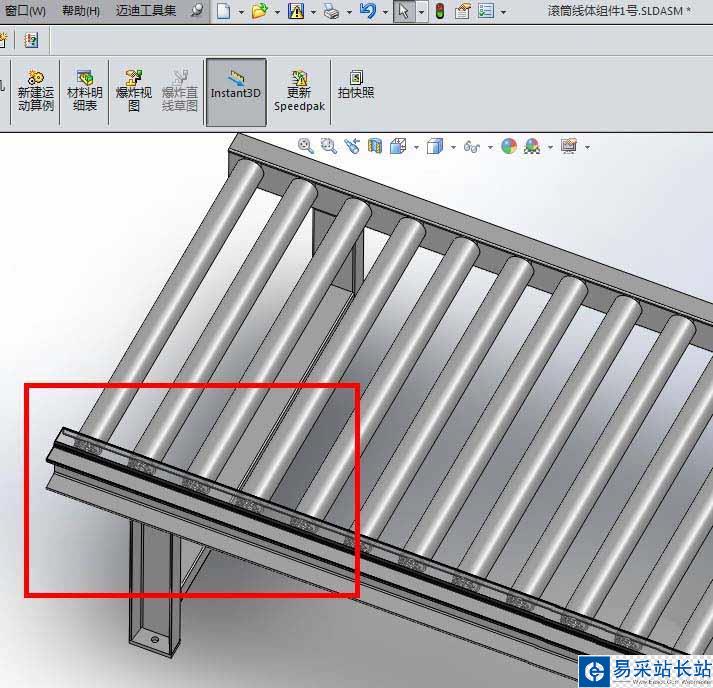Viewport: 713px width, 688px height.
Task: Click 更新 Speedpak button
Action: (x=299, y=91)
